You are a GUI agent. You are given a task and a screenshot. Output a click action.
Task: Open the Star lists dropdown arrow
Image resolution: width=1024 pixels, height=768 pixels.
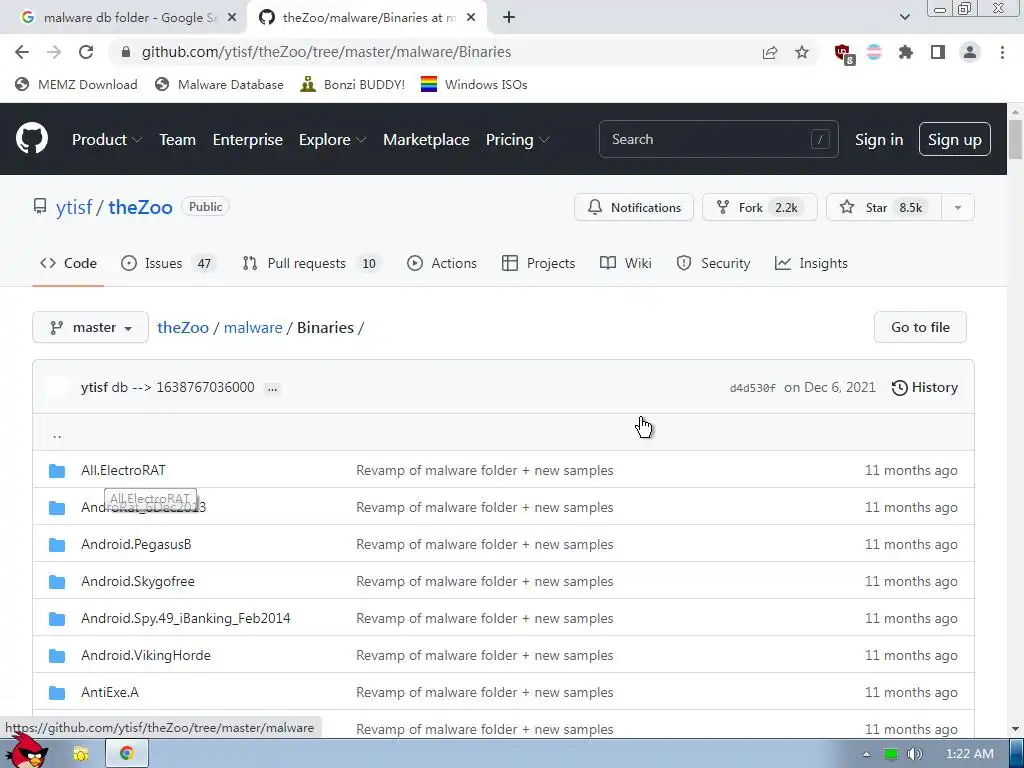(x=957, y=207)
